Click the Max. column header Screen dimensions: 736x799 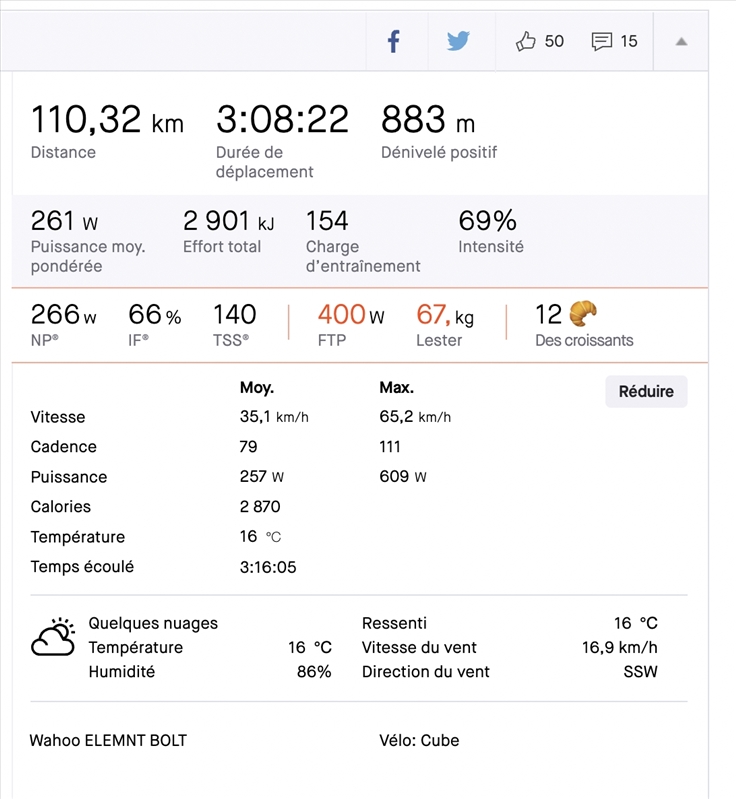click(397, 388)
